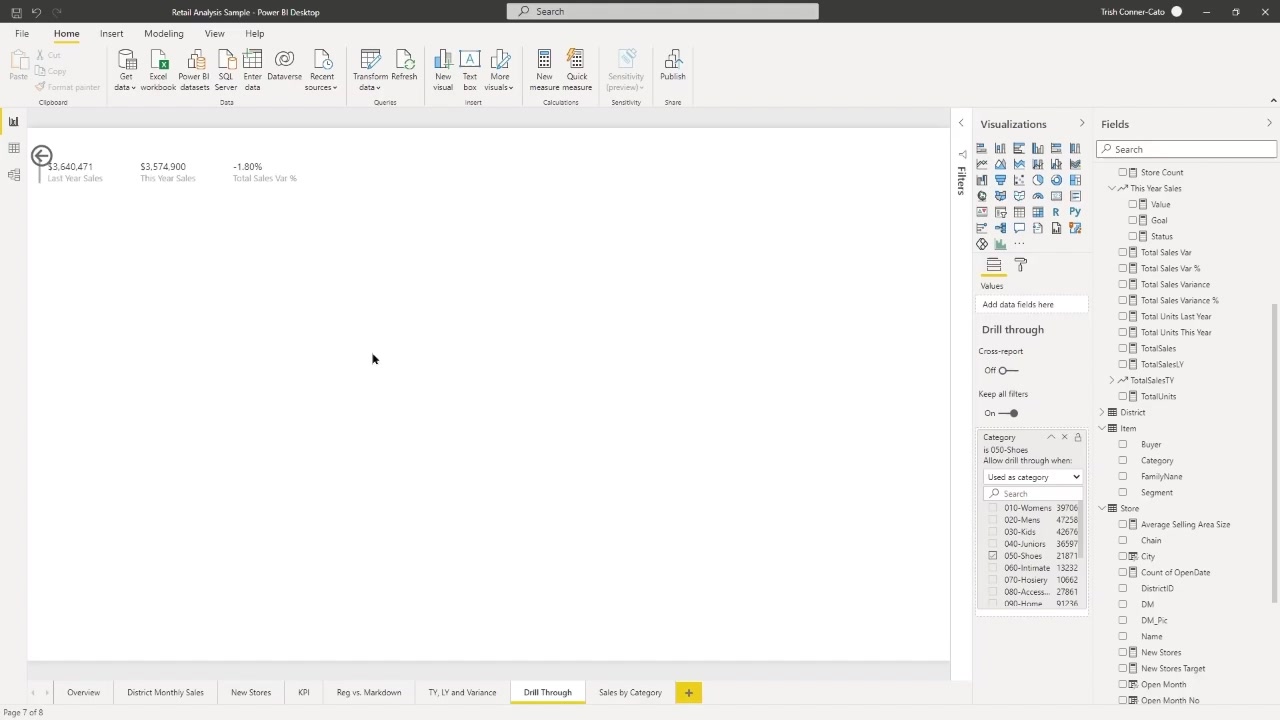Tick the Buyer field checkbox

pyautogui.click(x=1122, y=444)
